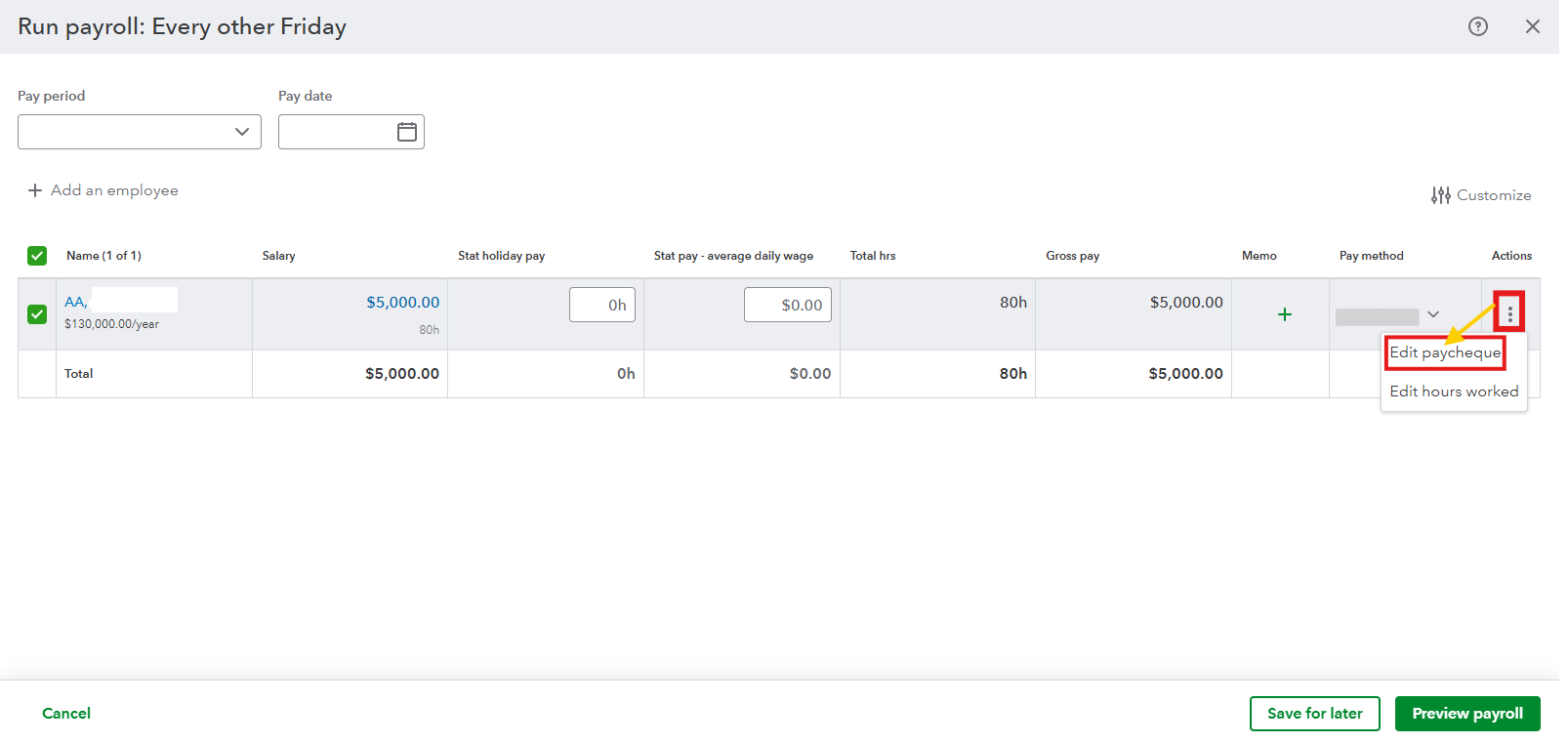The height and width of the screenshot is (743, 1568).
Task: Open the help question mark icon
Action: [x=1478, y=26]
